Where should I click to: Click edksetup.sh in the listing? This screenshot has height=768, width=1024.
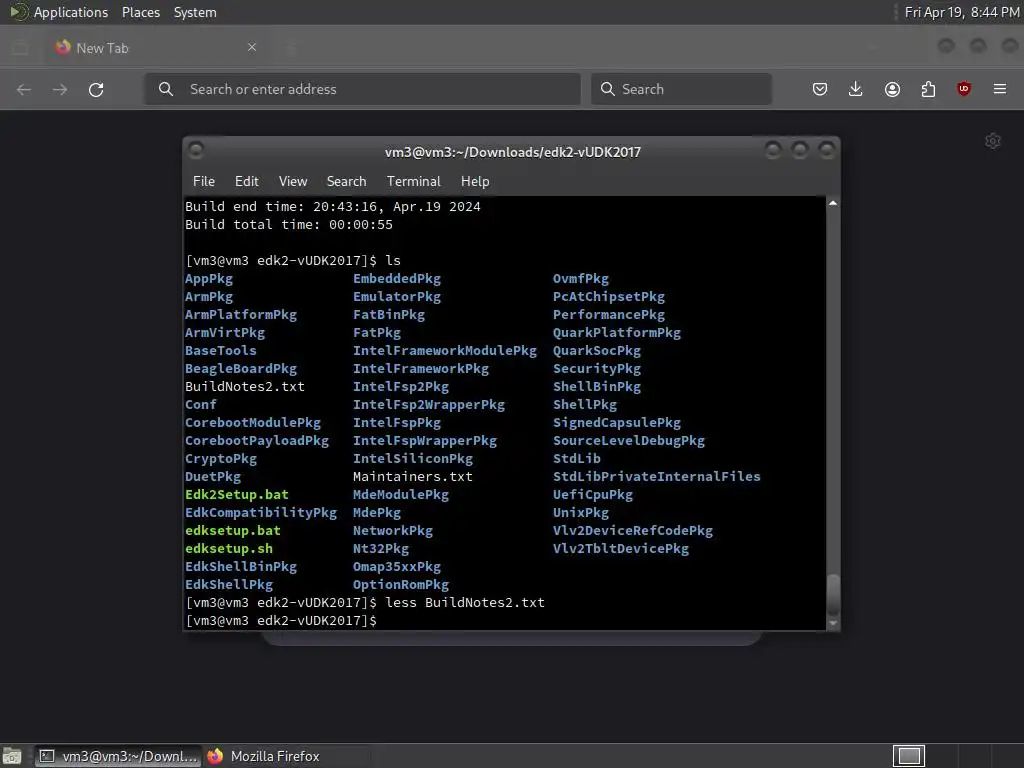(229, 549)
